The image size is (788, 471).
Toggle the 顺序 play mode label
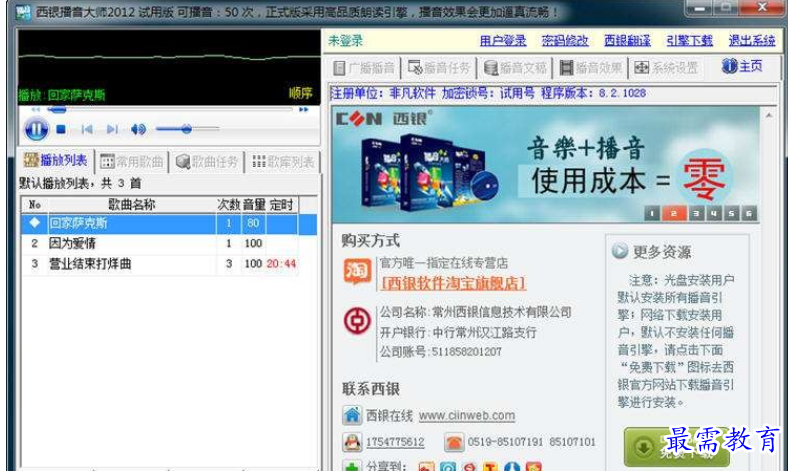coord(301,93)
